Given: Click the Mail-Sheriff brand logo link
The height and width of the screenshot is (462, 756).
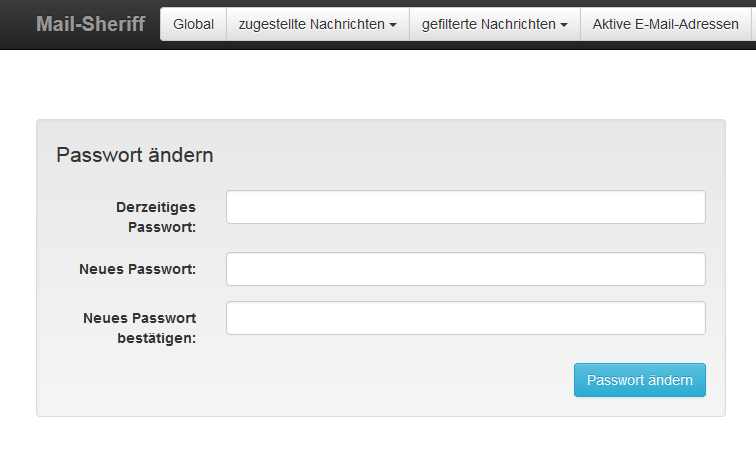Looking at the screenshot, I should coord(91,24).
